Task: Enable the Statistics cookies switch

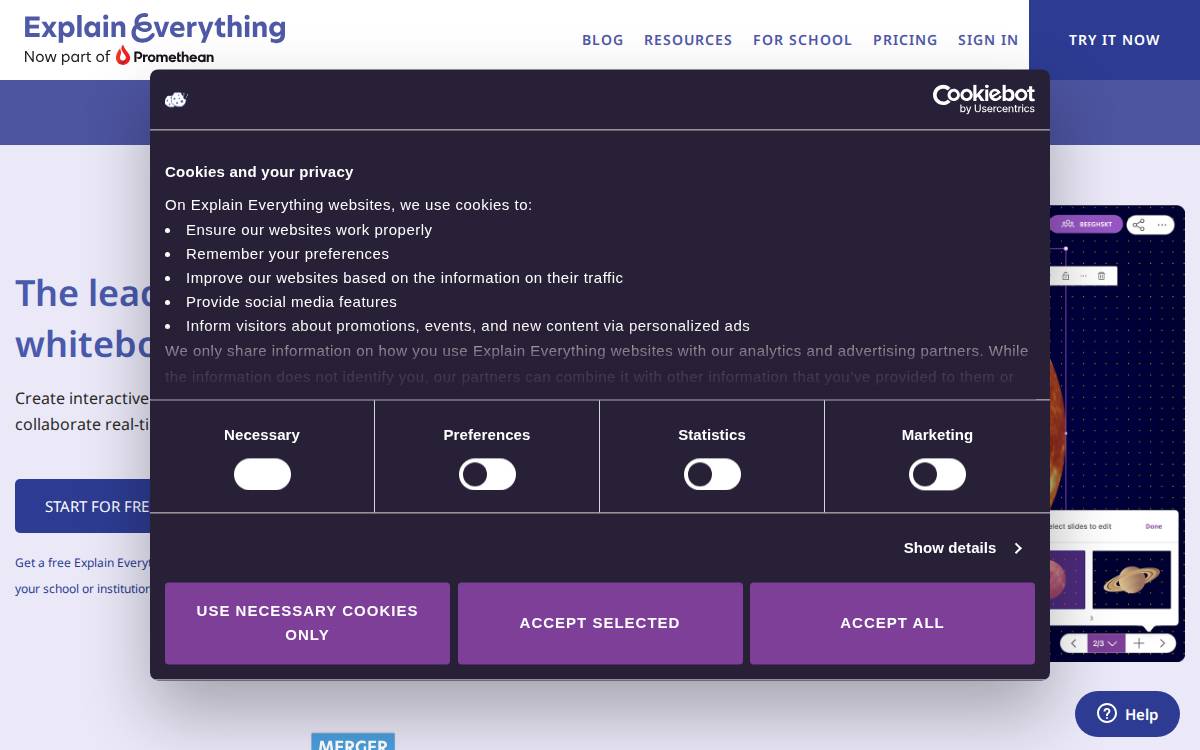Action: [712, 474]
